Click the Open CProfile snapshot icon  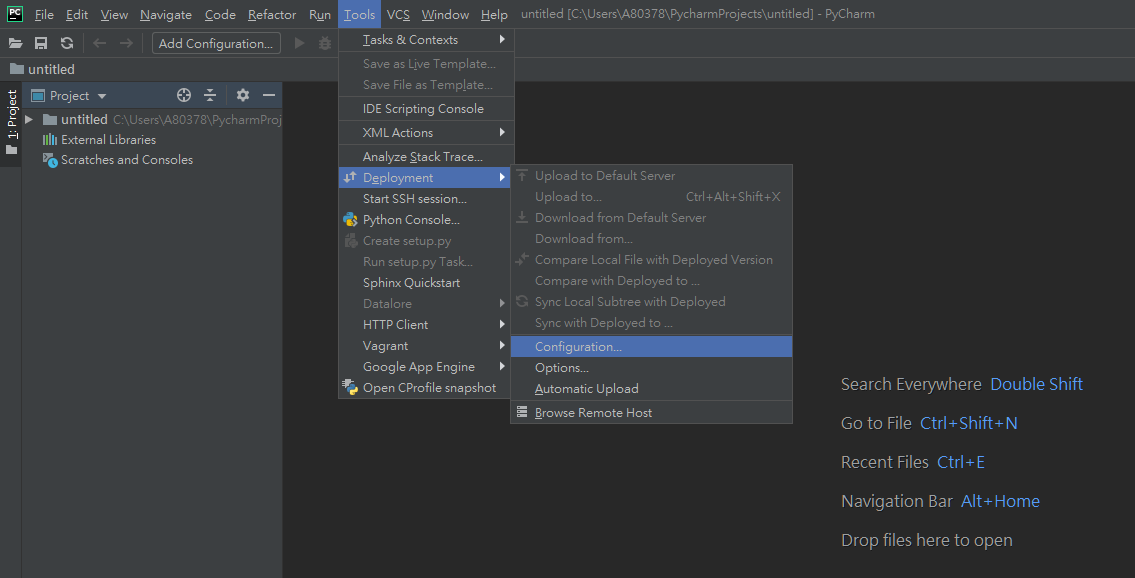(x=350, y=388)
